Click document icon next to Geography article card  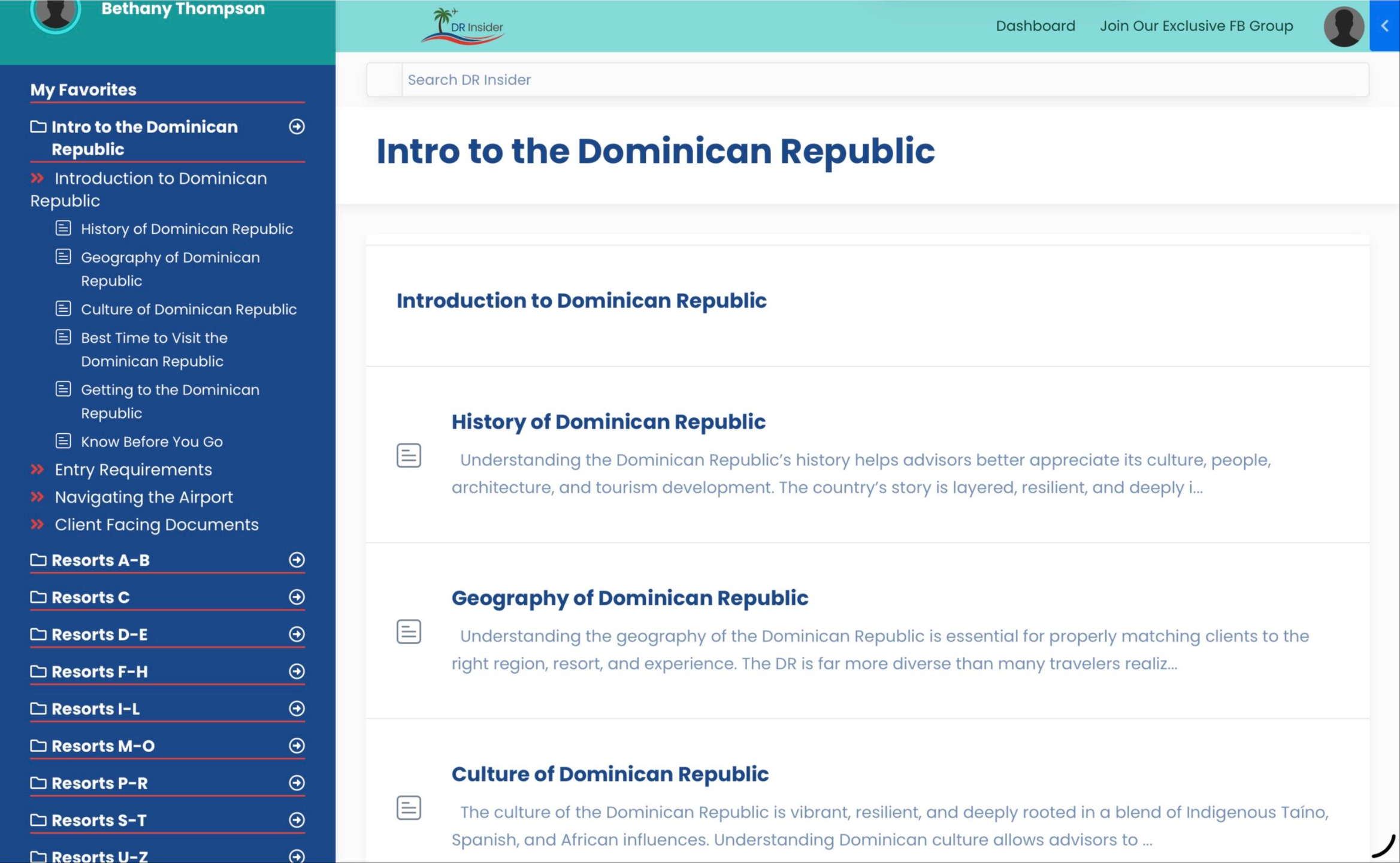(409, 632)
